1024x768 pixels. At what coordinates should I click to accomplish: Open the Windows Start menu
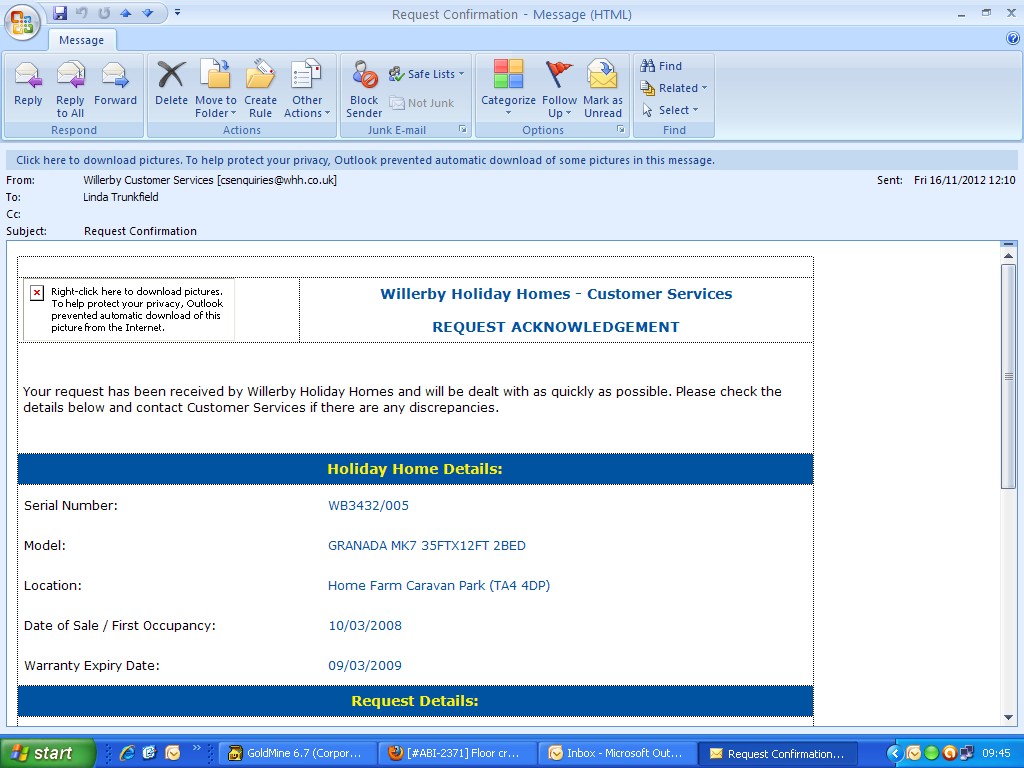click(x=47, y=753)
